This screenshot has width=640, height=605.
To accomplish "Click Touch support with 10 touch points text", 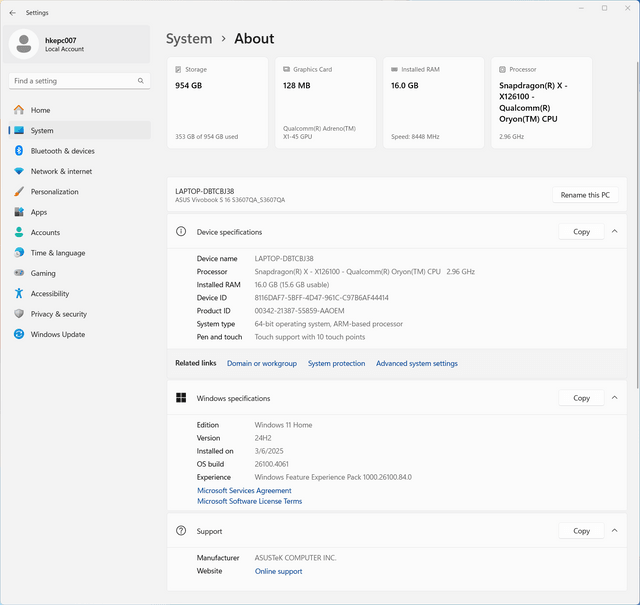I will [310, 337].
